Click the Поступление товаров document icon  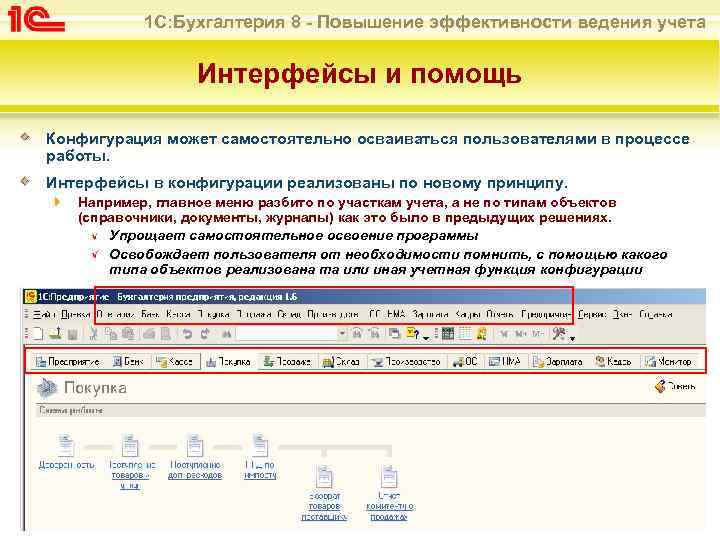point(130,445)
